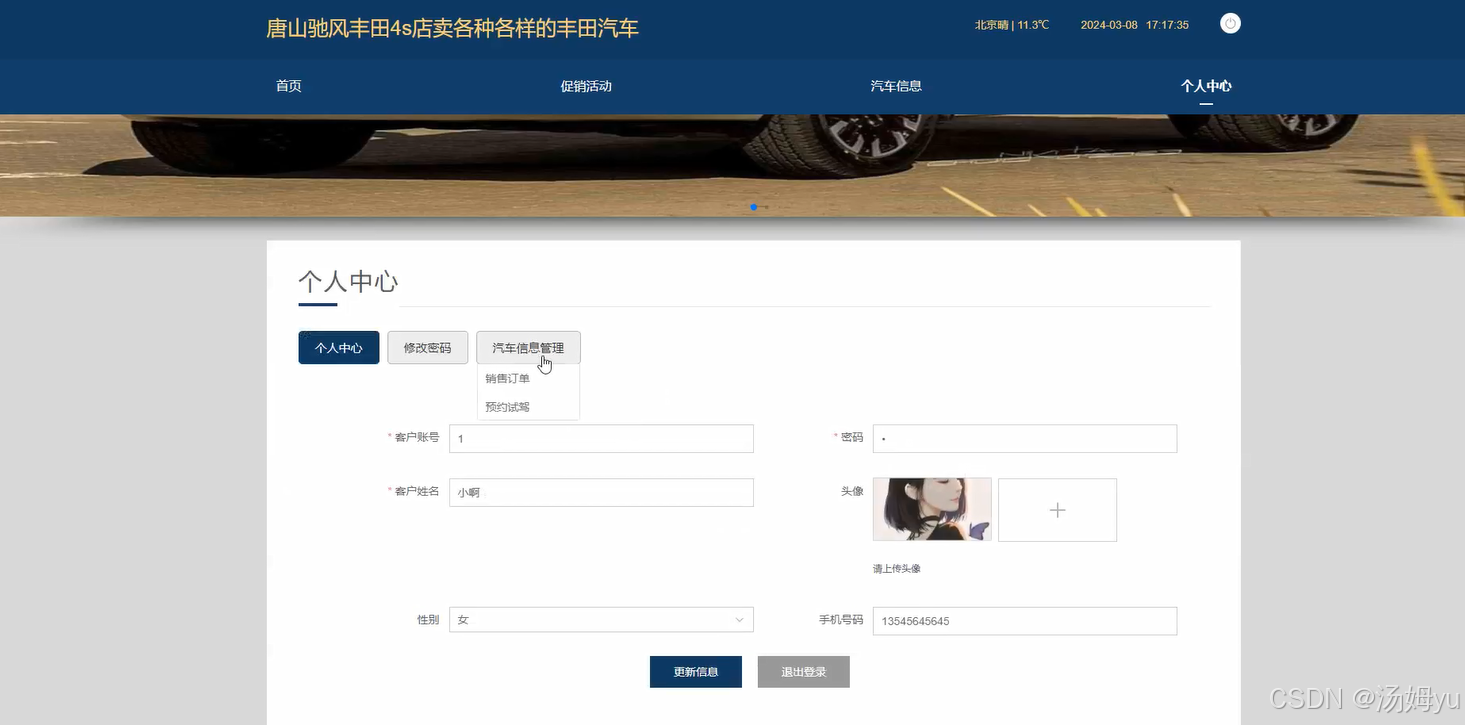Select 个人中心 in the top navigation bar

pyautogui.click(x=1206, y=86)
